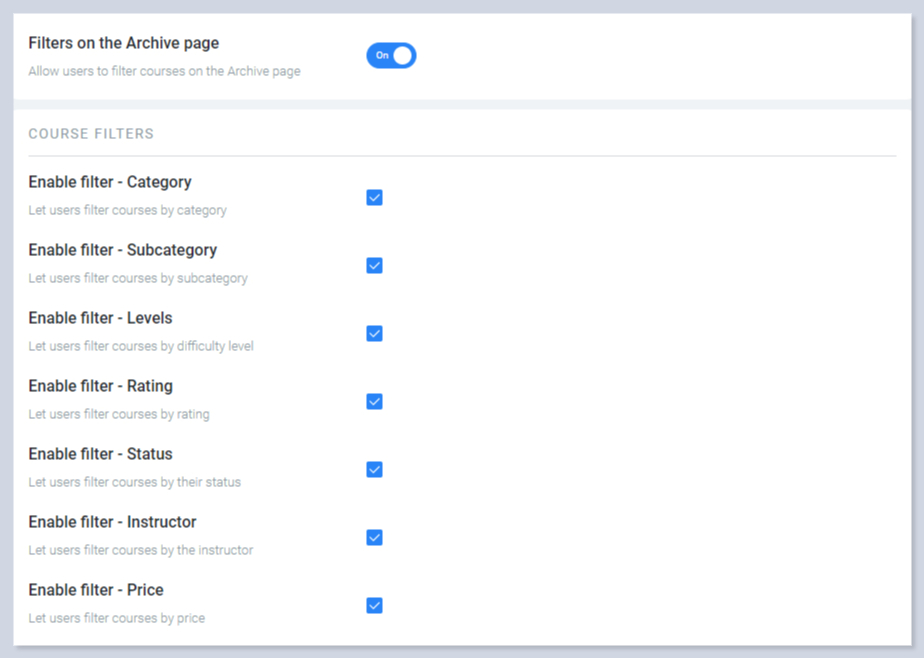Select the "Enable filter - Rating" label

tap(100, 386)
